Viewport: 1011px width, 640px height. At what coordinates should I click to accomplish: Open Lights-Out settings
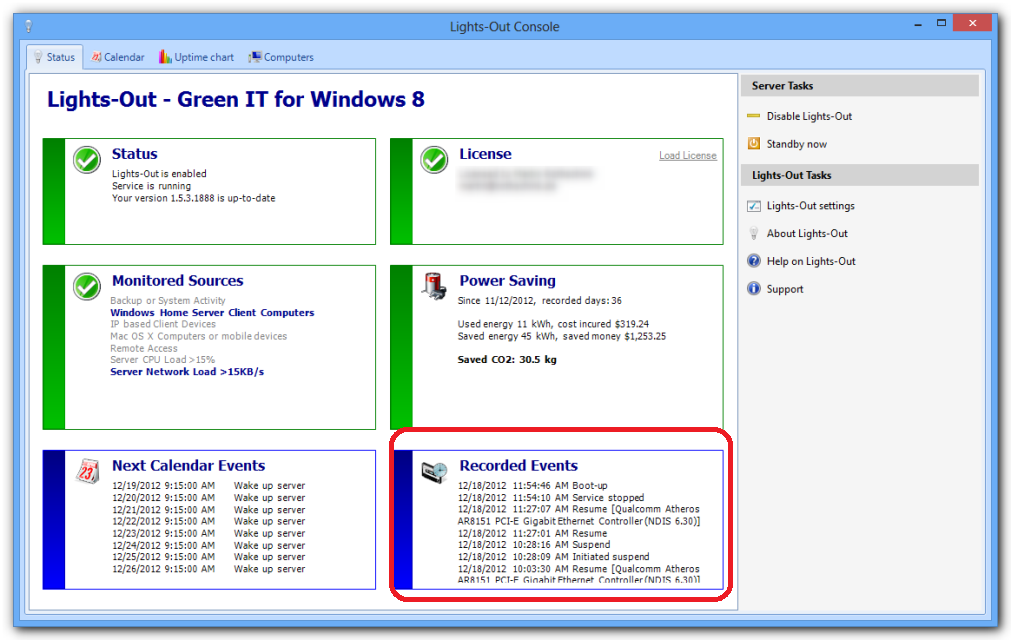[810, 206]
